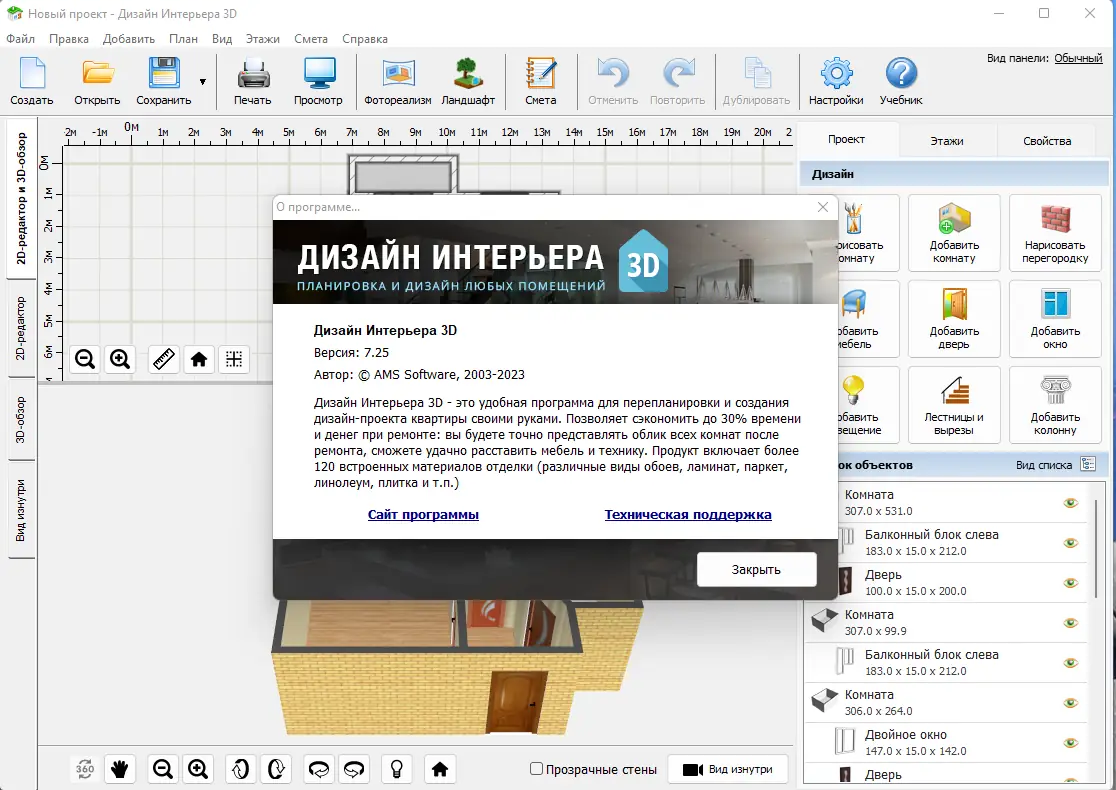Click the Фотореализм toolbar icon

click(397, 81)
